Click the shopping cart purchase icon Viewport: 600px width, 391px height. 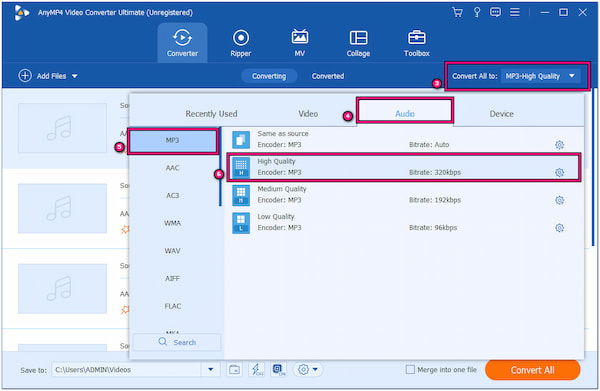point(457,12)
